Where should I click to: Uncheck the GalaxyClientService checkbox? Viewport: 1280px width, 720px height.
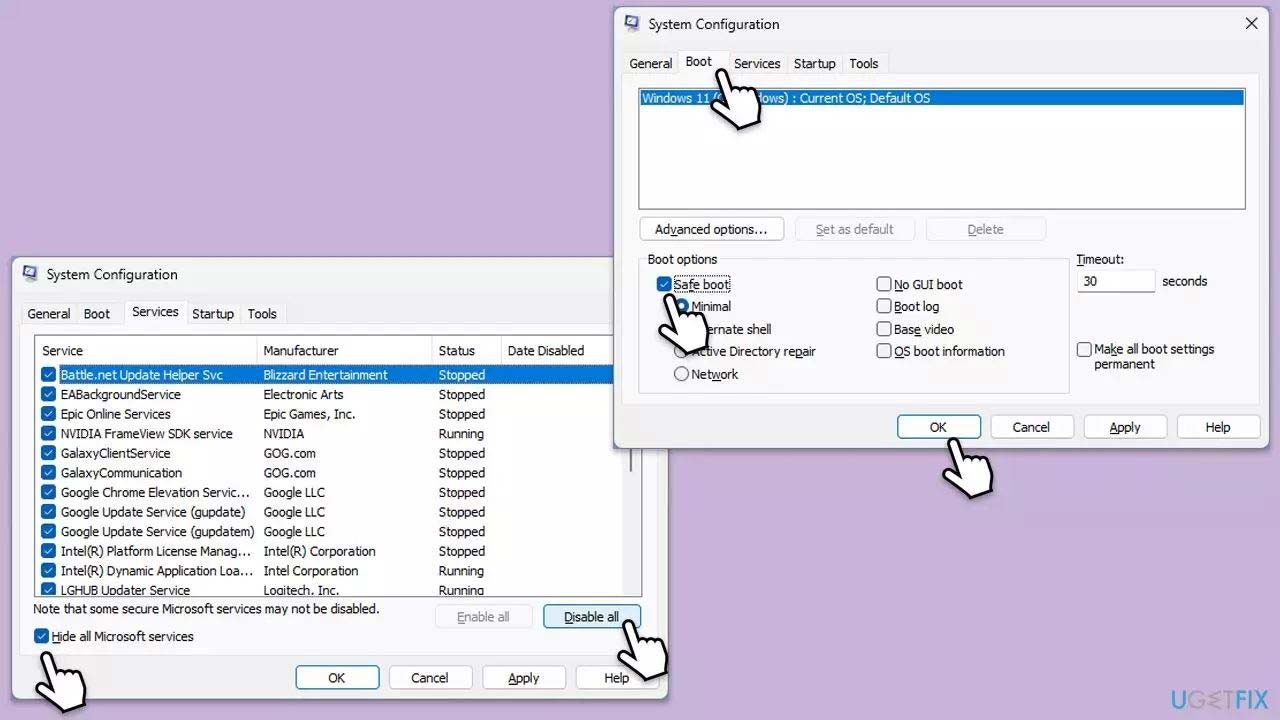point(48,453)
